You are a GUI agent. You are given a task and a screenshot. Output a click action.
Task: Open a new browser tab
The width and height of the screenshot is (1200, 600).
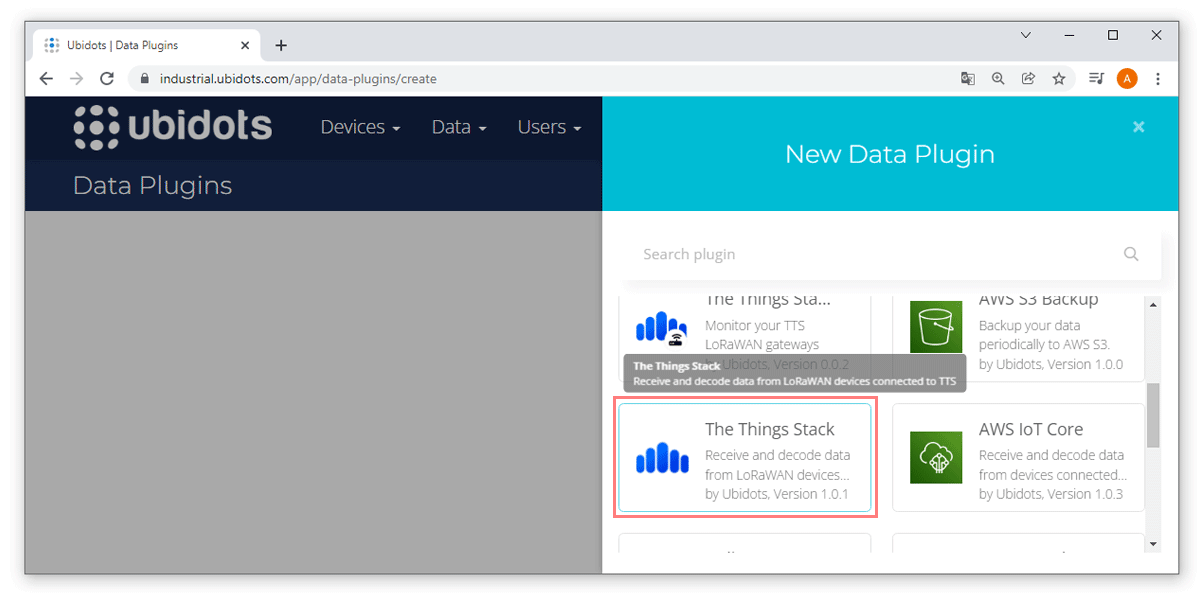(x=281, y=45)
